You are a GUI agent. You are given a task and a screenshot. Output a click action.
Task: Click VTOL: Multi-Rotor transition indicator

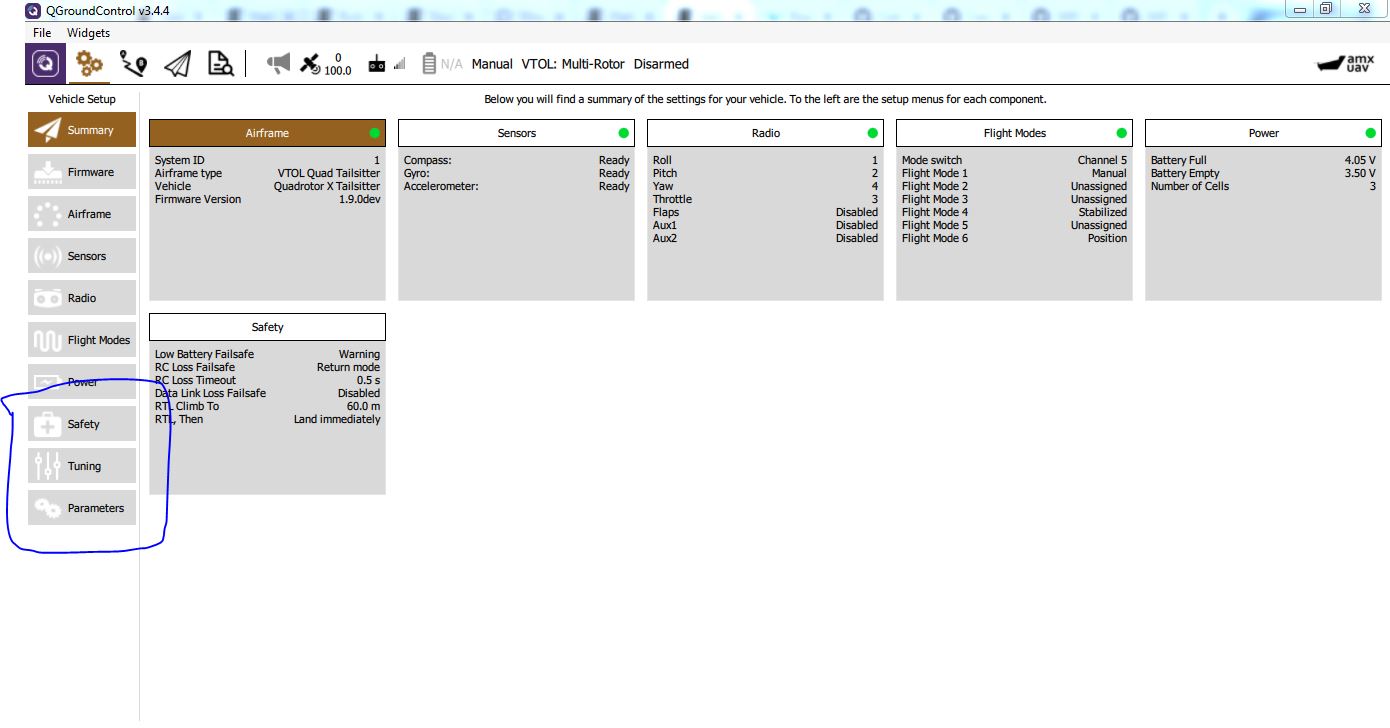click(573, 64)
